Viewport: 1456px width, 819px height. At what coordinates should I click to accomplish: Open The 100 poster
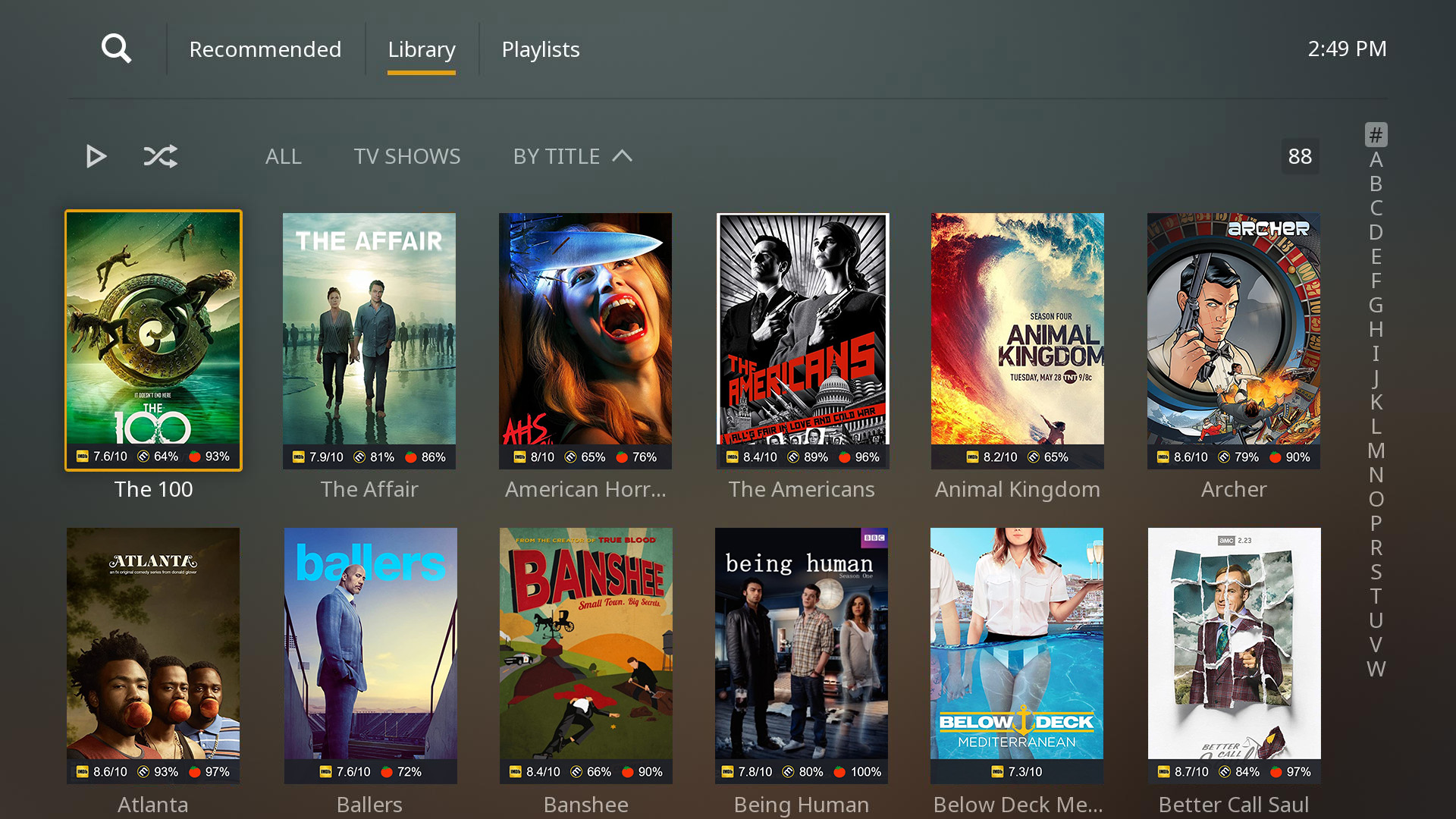pyautogui.click(x=153, y=340)
